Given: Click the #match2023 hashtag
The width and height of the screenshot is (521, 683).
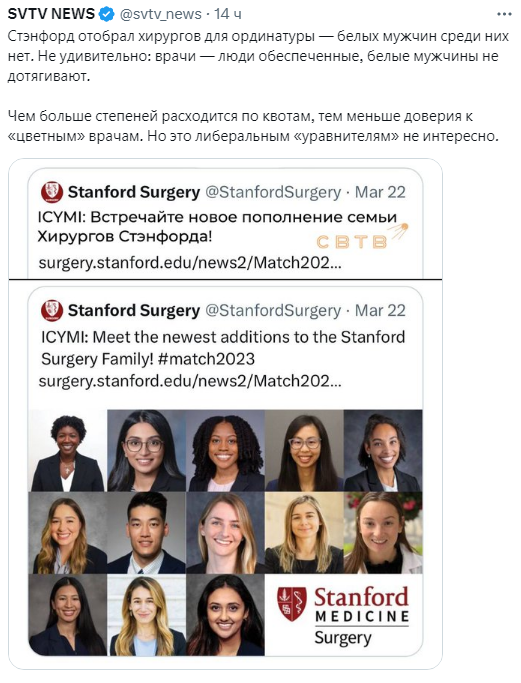Looking at the screenshot, I should [x=206, y=359].
